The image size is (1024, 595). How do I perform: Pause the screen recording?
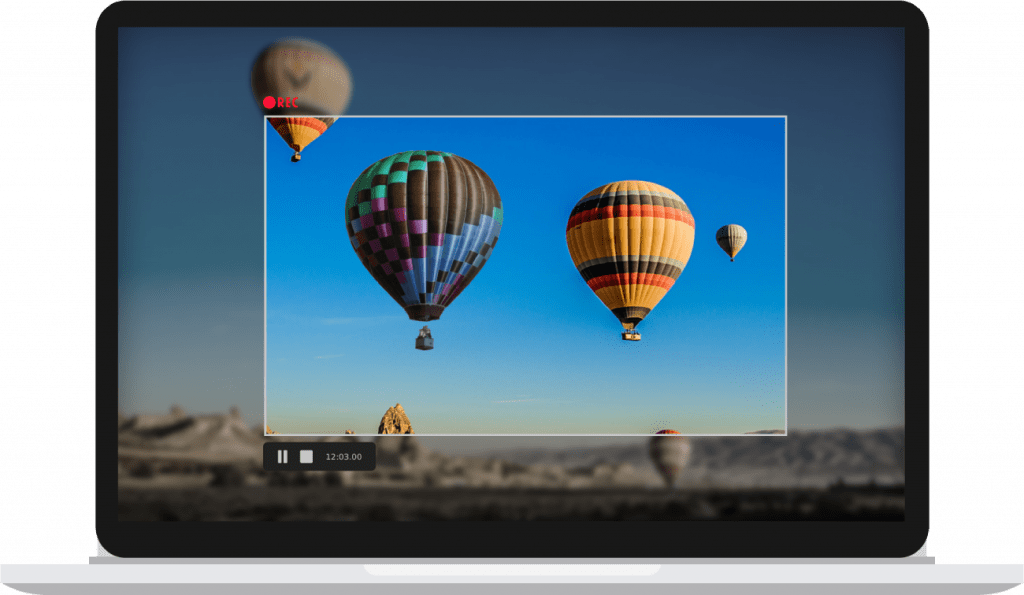(x=282, y=457)
